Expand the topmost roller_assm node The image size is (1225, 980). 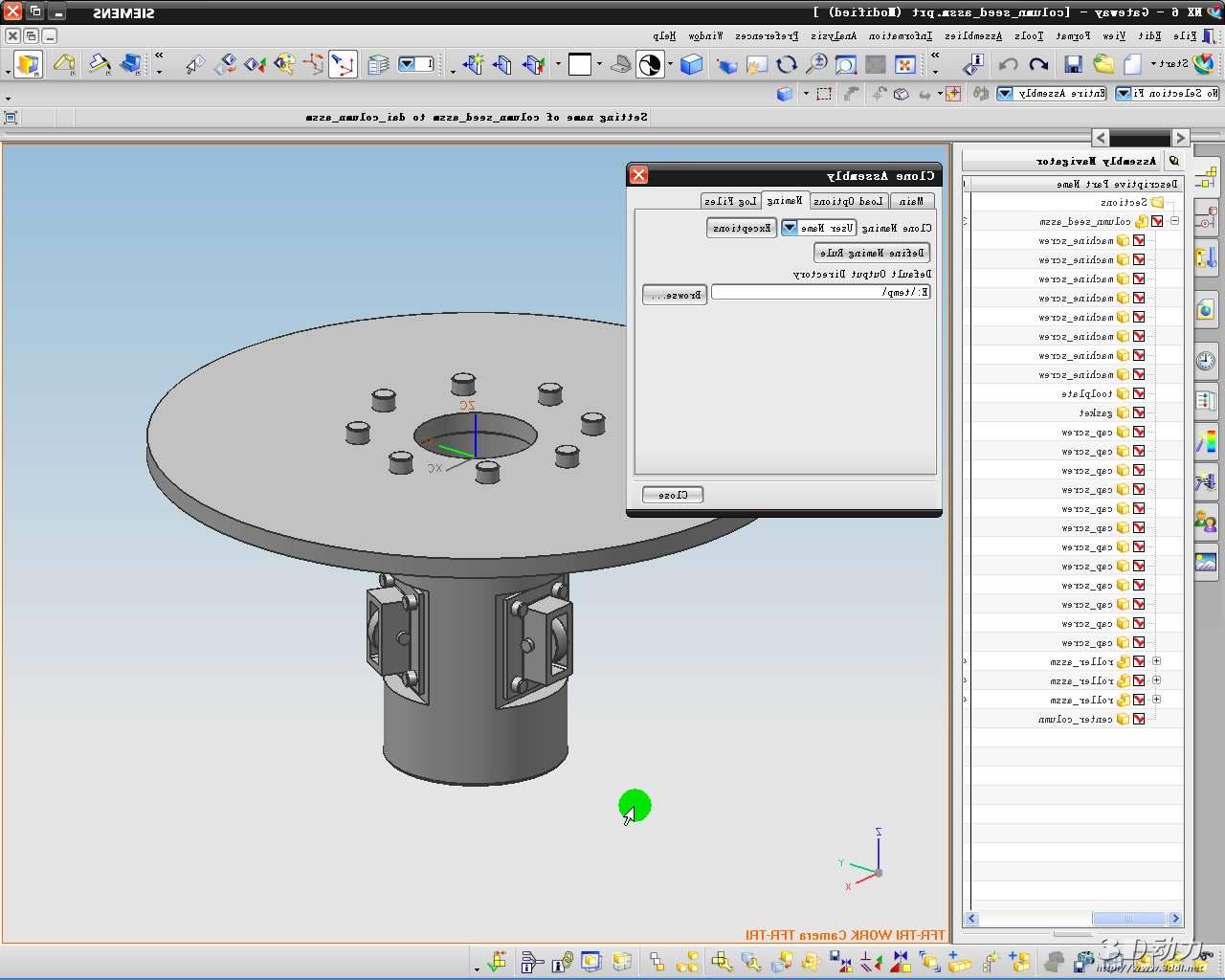tap(1157, 661)
